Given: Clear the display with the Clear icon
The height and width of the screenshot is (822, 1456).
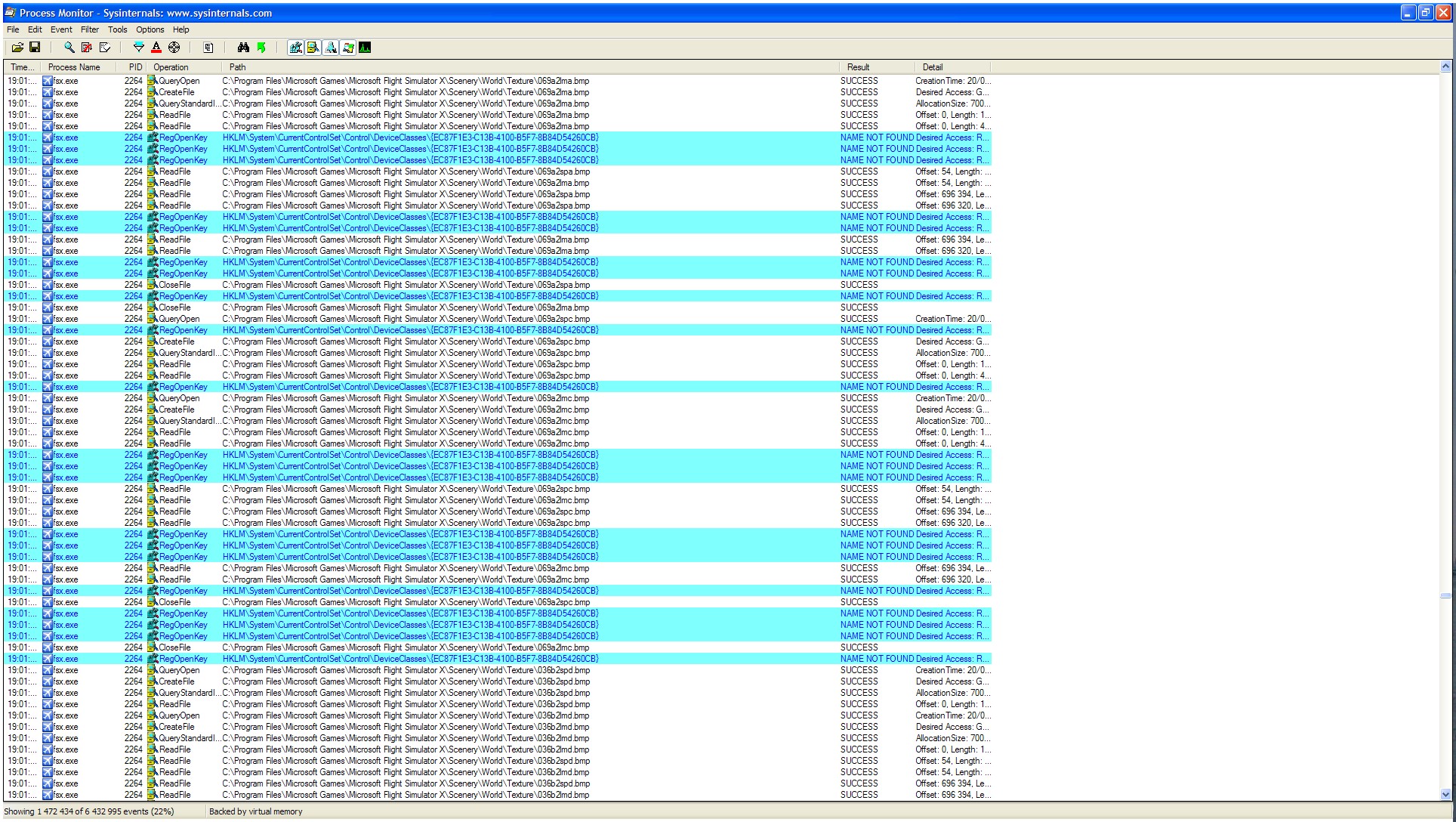Looking at the screenshot, I should coord(104,48).
